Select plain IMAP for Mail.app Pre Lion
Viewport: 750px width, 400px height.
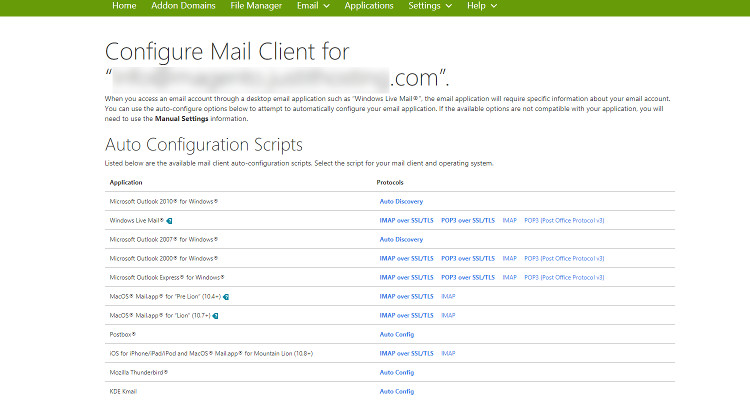point(448,297)
